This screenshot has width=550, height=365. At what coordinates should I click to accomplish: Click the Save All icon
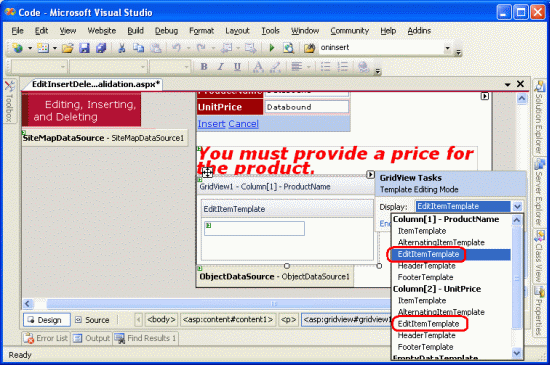point(101,48)
